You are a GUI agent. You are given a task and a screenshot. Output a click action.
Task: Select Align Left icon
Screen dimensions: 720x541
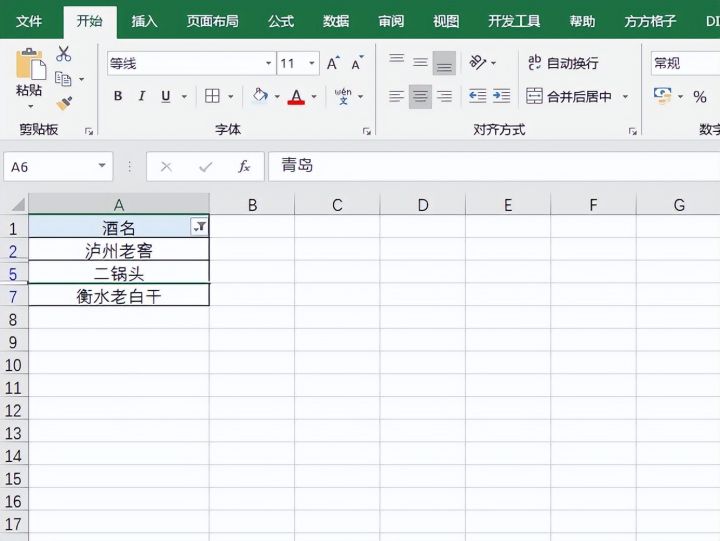396,96
